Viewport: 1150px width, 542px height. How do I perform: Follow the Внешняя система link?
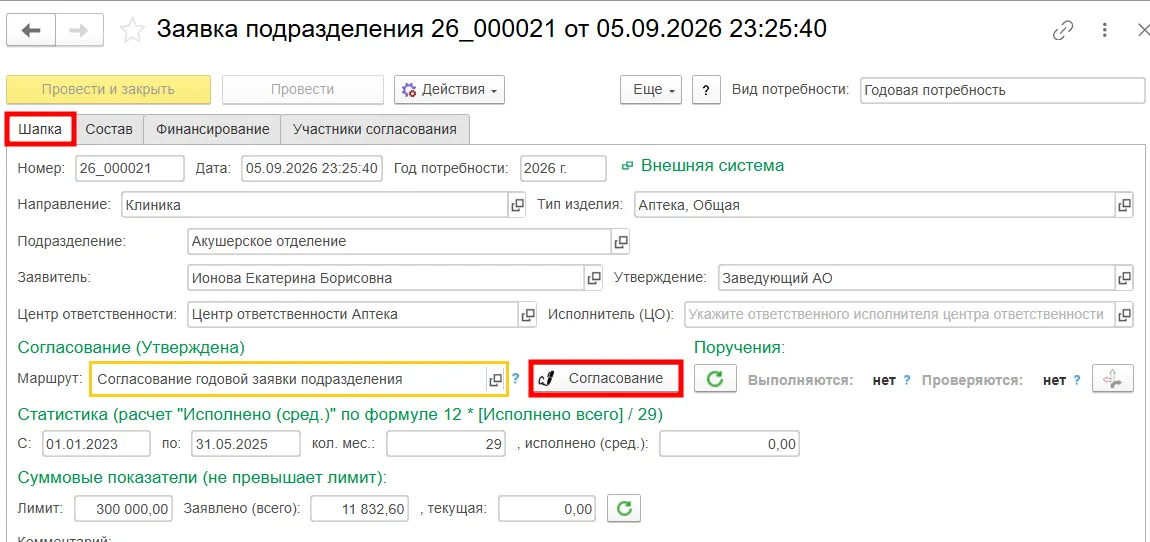[712, 166]
